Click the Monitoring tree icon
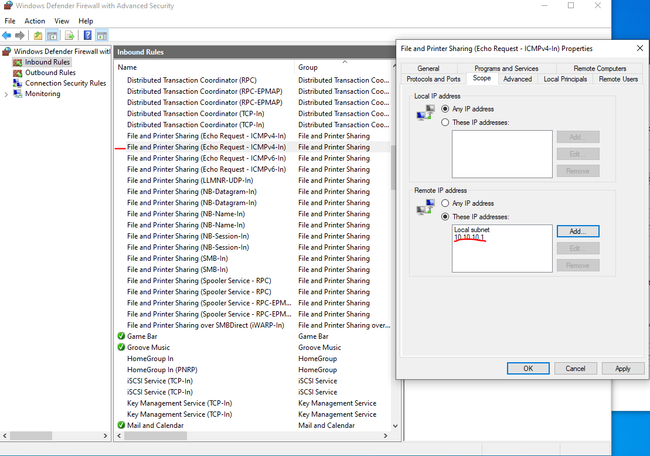 [17, 93]
